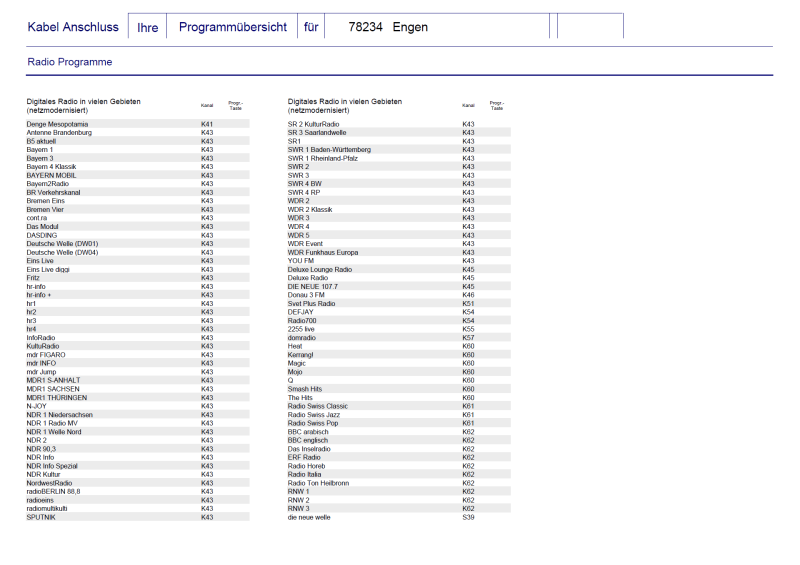Click the 'Radio Programme' section title
Image resolution: width=800 pixels, height=565 pixels.
tap(70, 62)
